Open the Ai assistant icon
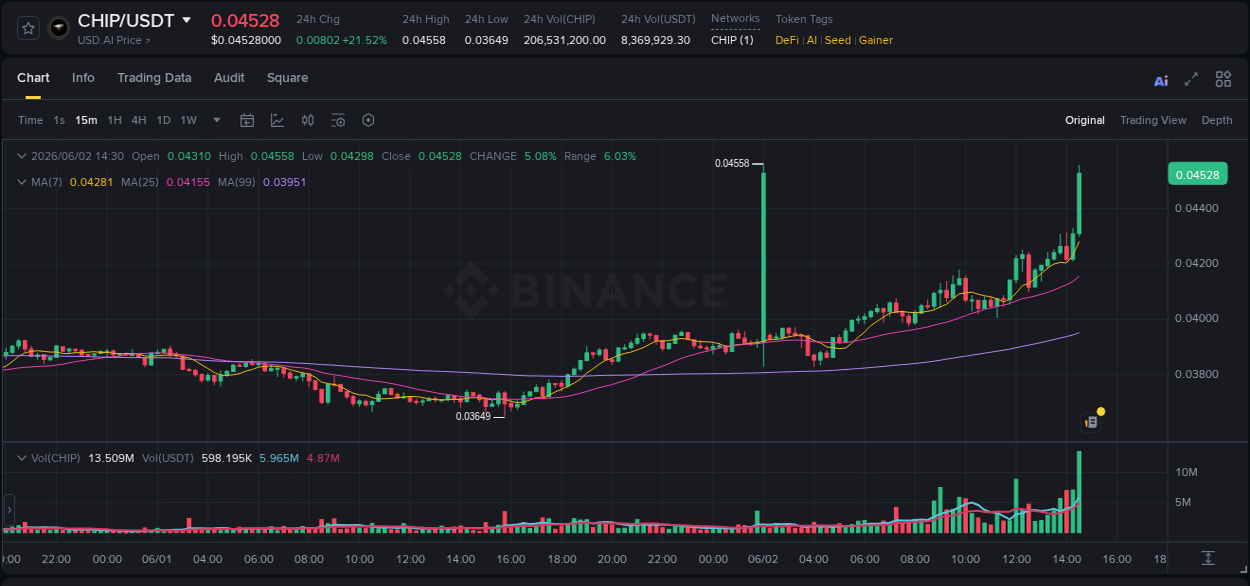The image size is (1250, 586). tap(1161, 80)
